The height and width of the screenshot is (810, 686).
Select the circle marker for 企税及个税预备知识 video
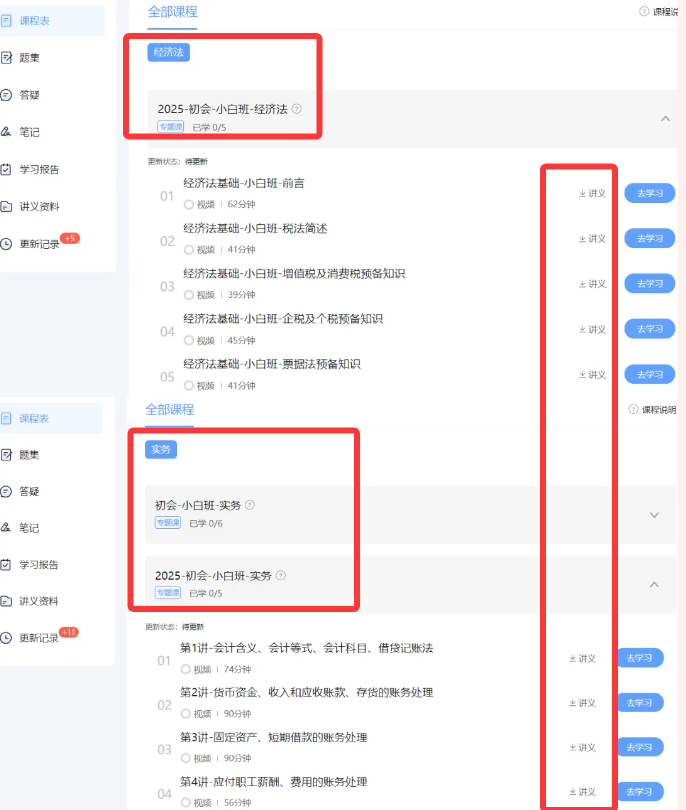pyautogui.click(x=187, y=340)
